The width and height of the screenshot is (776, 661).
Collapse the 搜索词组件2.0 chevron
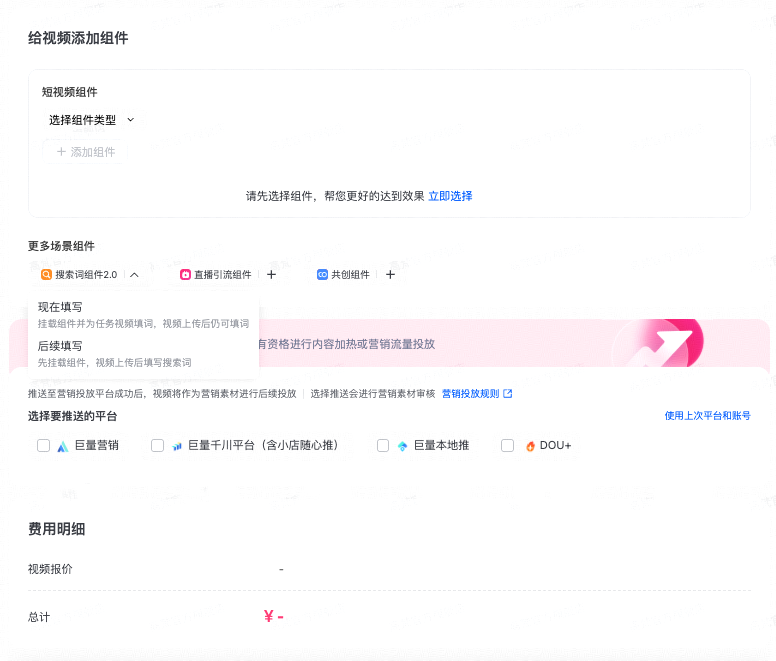pos(134,275)
